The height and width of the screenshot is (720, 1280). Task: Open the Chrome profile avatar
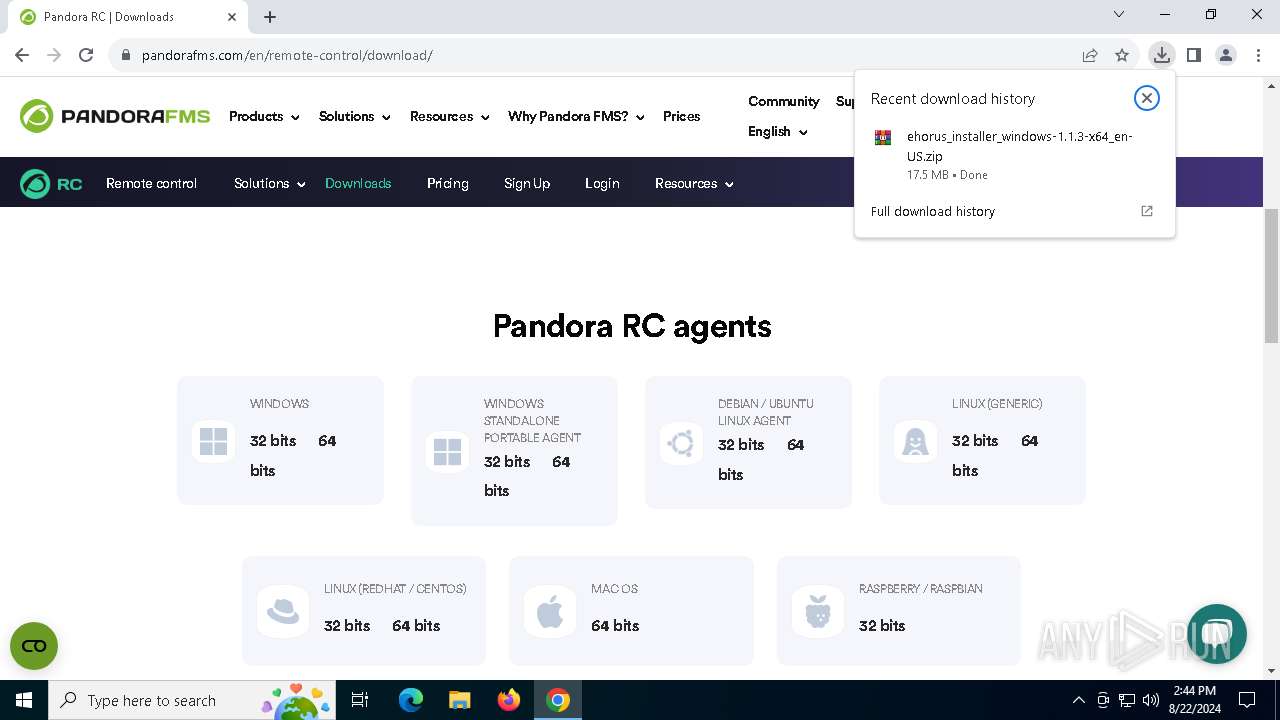(x=1226, y=55)
